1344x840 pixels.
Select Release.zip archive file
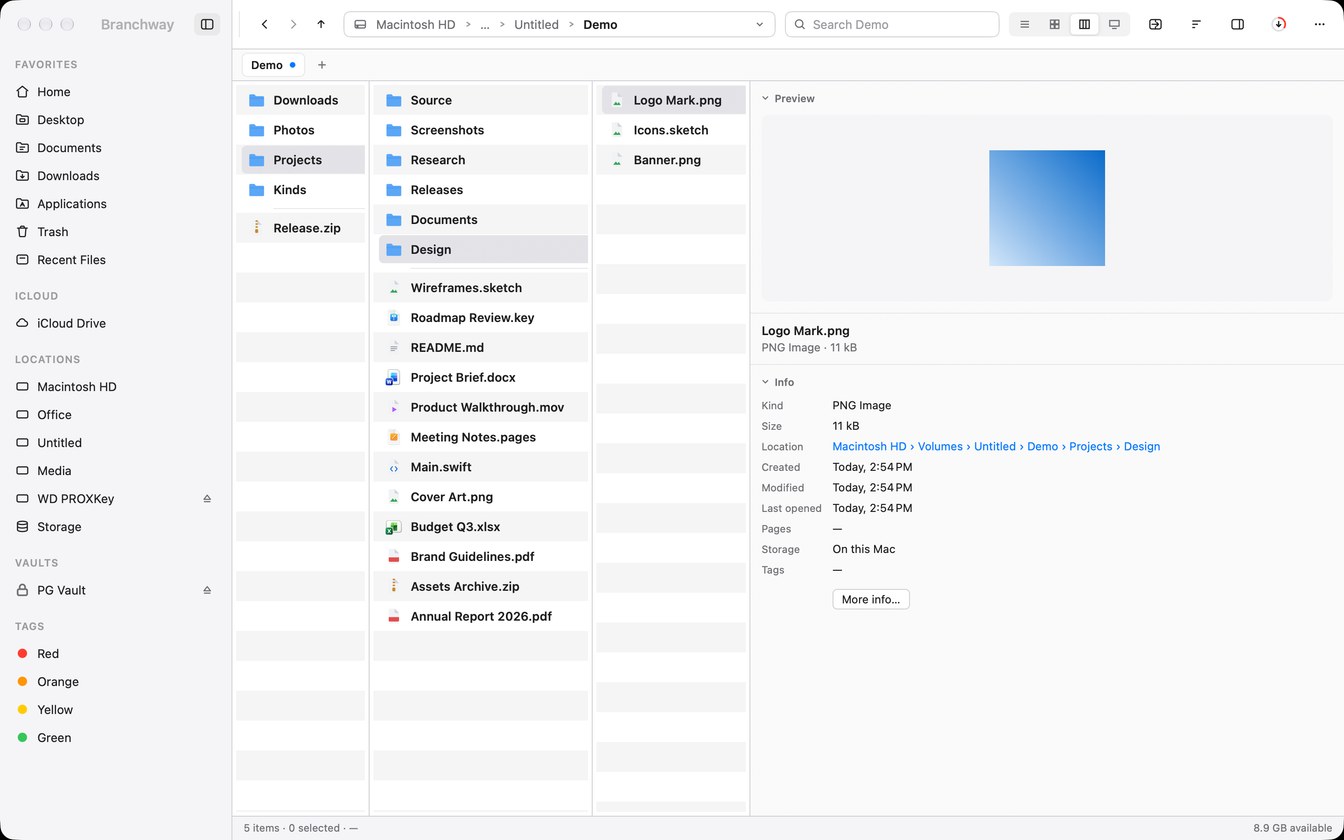click(303, 228)
